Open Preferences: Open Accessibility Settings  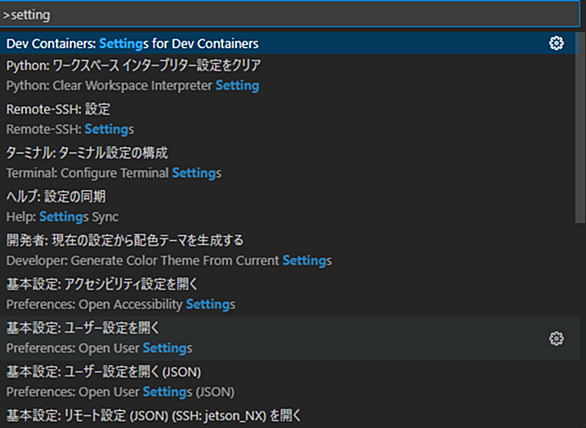tap(290, 295)
